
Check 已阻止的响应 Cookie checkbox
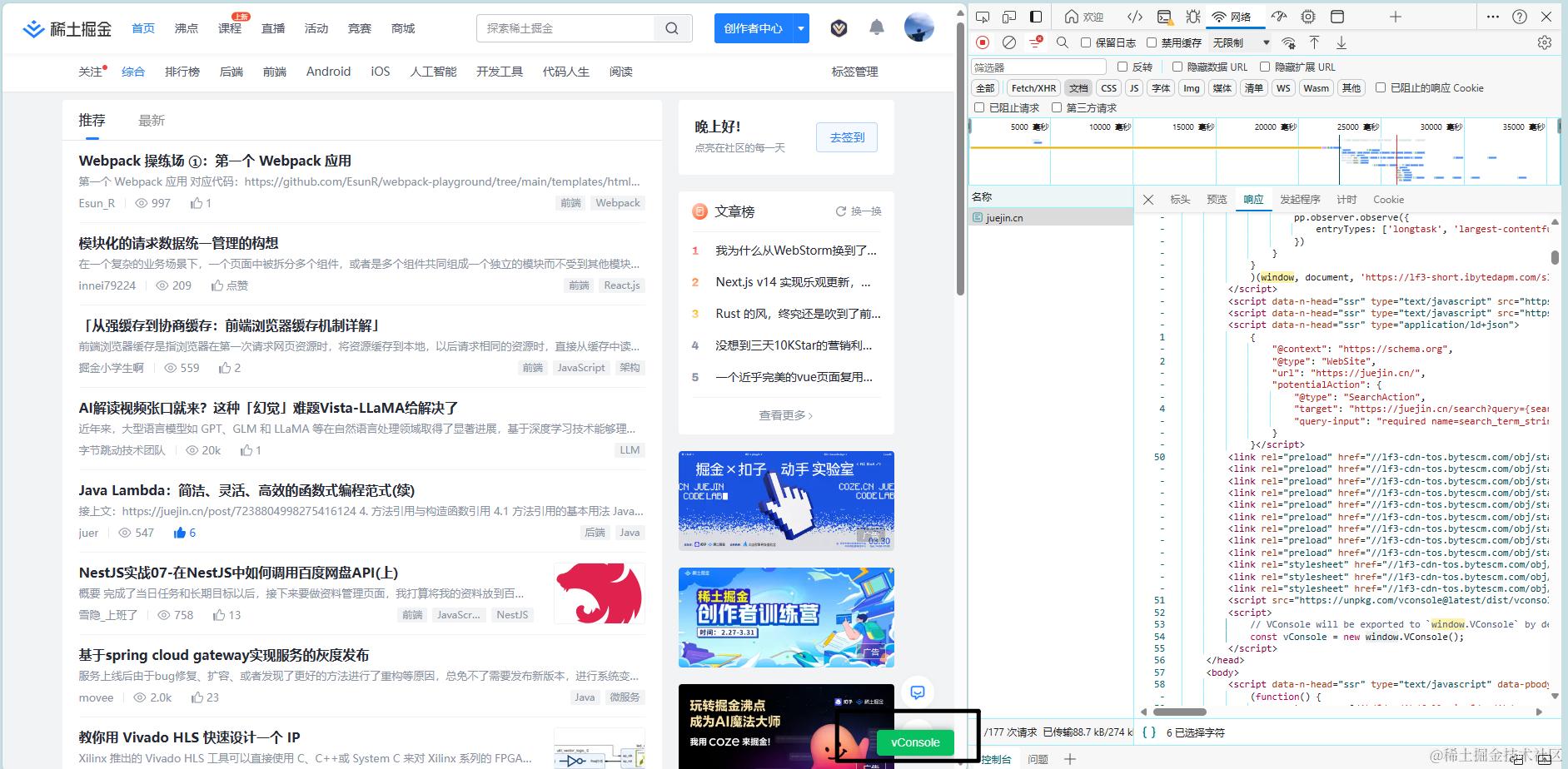point(1381,87)
